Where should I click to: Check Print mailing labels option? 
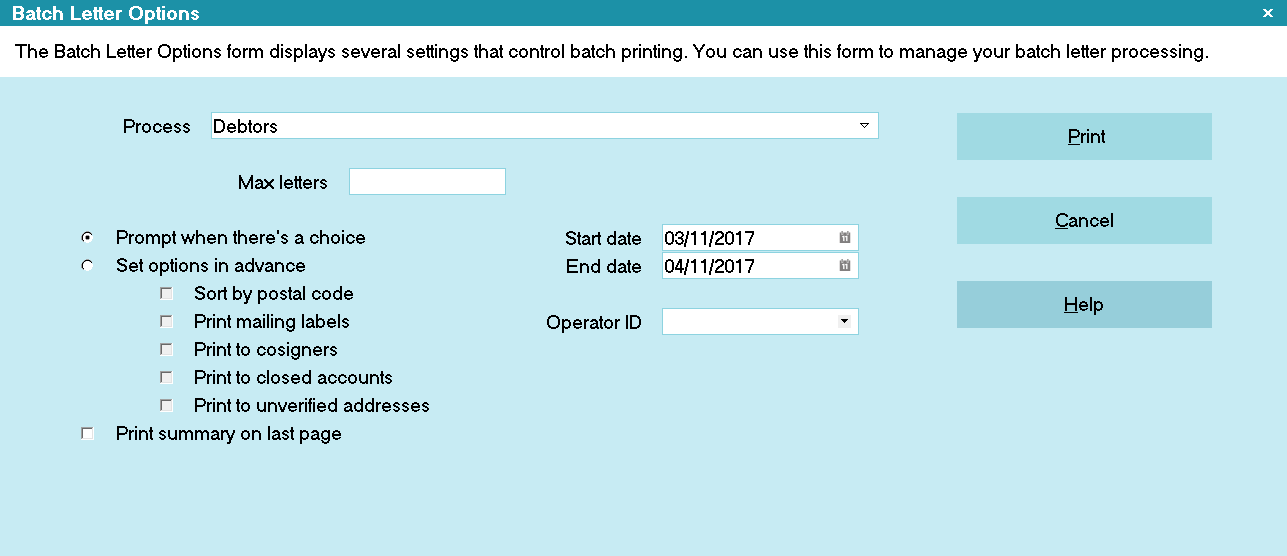[x=167, y=322]
